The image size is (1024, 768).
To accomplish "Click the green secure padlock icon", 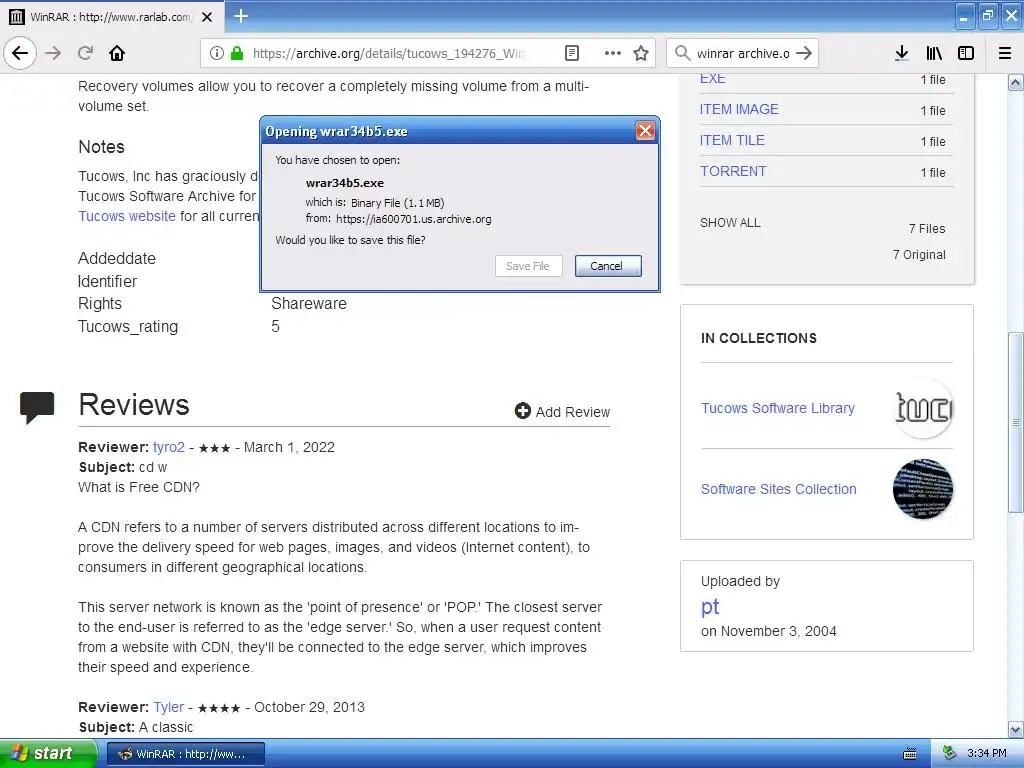I will (x=237, y=53).
